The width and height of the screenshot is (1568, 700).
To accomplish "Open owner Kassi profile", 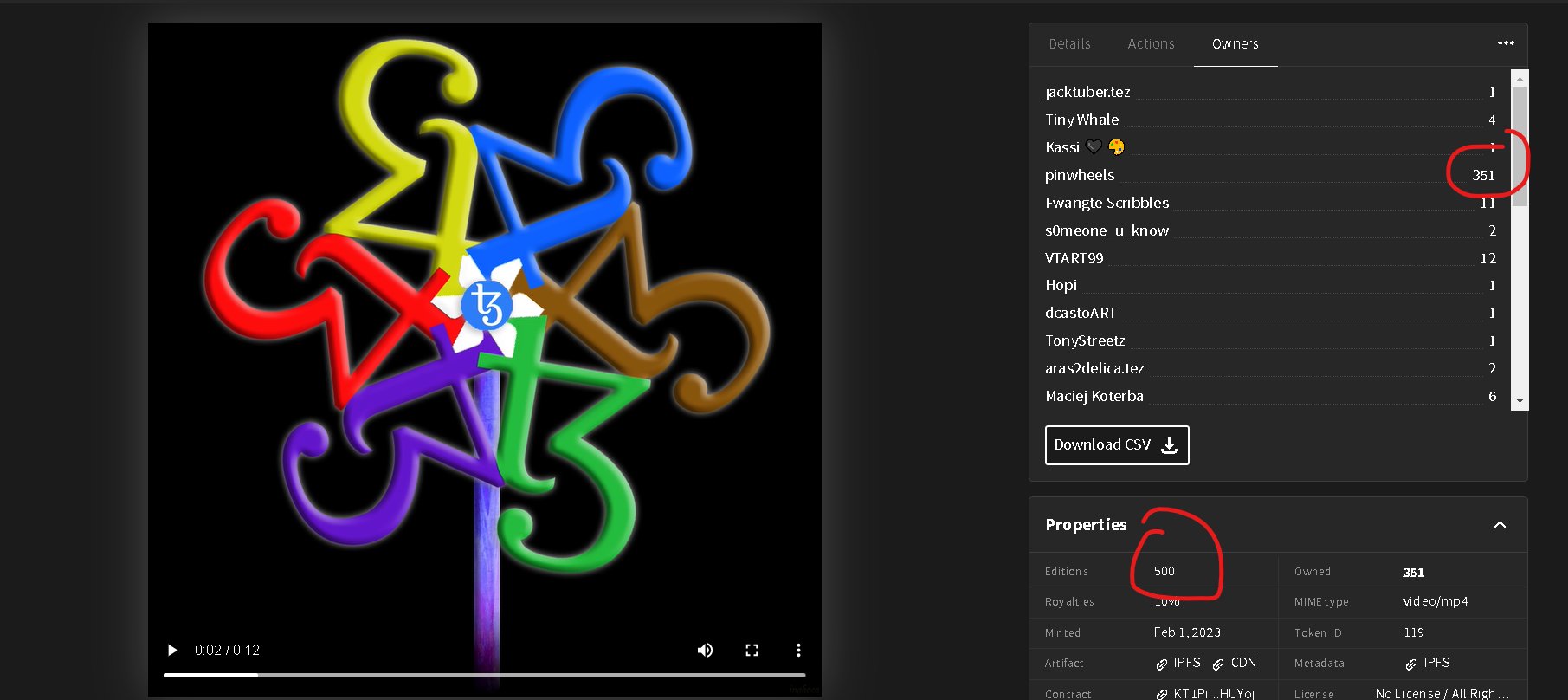I will (x=1084, y=147).
